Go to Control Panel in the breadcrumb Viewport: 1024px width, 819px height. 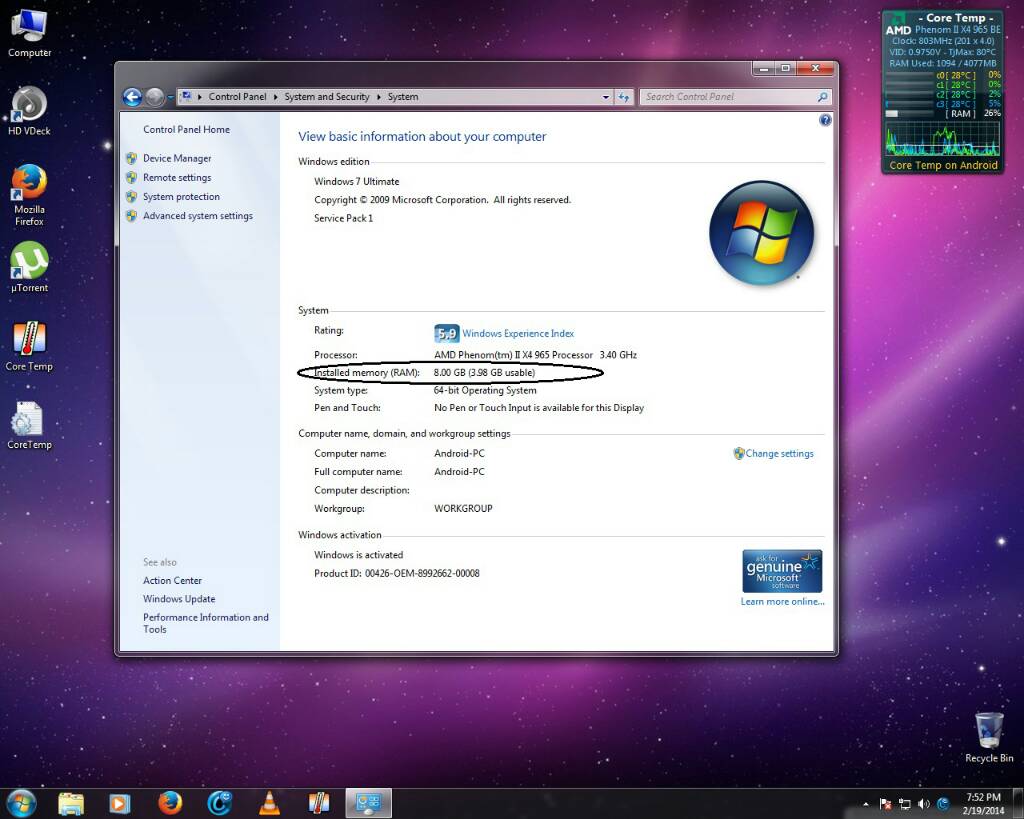click(237, 97)
